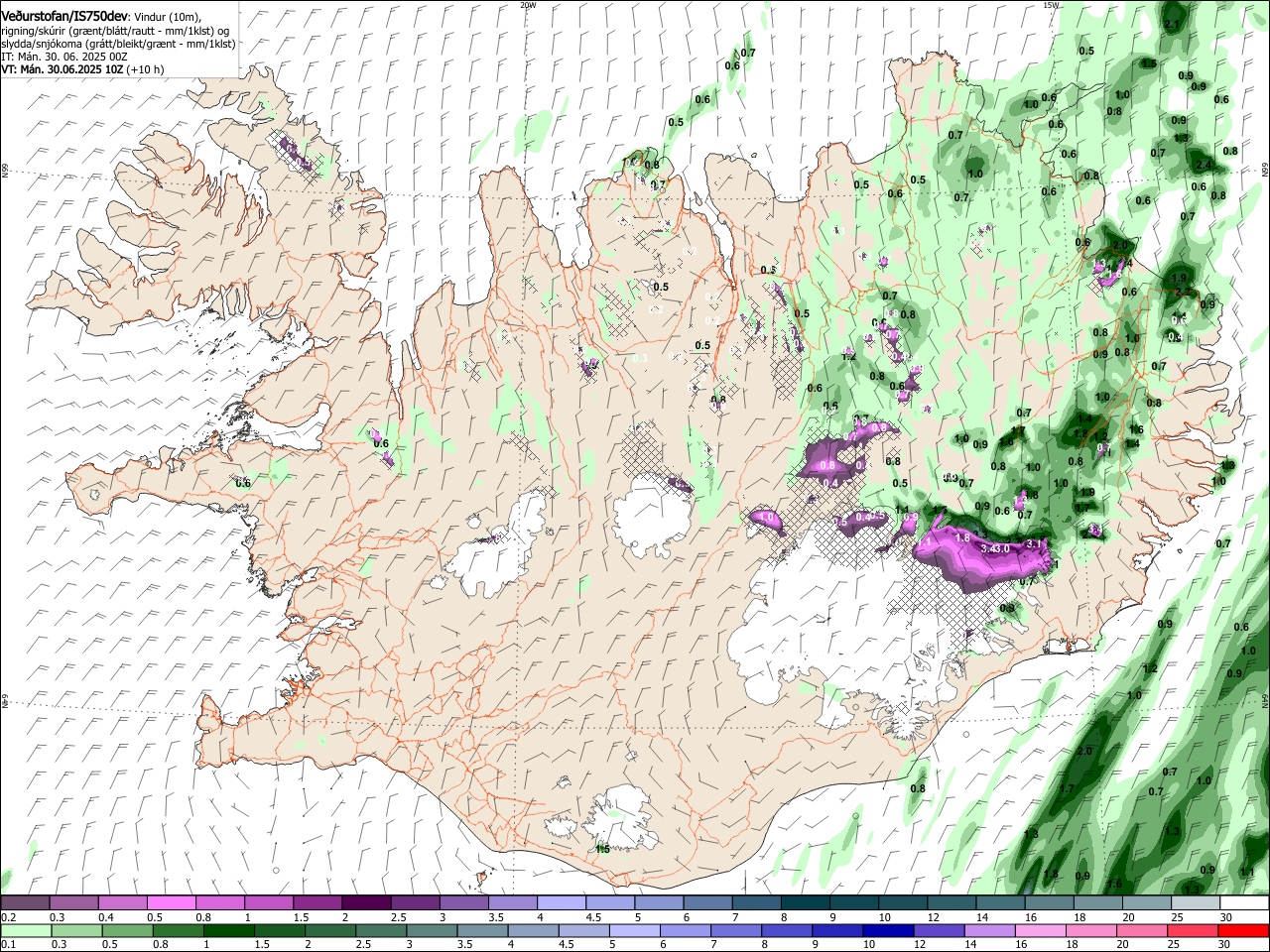Select the 'IT: Mán. 30. 06. 2025 00Z' line
The height and width of the screenshot is (952, 1270).
[x=64, y=57]
